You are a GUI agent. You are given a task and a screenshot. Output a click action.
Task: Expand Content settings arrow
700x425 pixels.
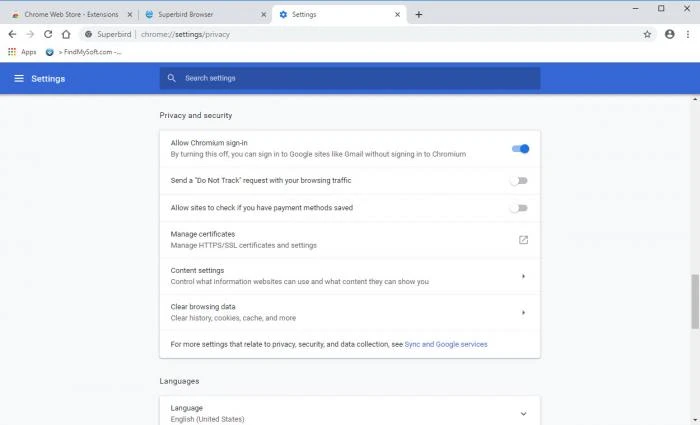[523, 276]
